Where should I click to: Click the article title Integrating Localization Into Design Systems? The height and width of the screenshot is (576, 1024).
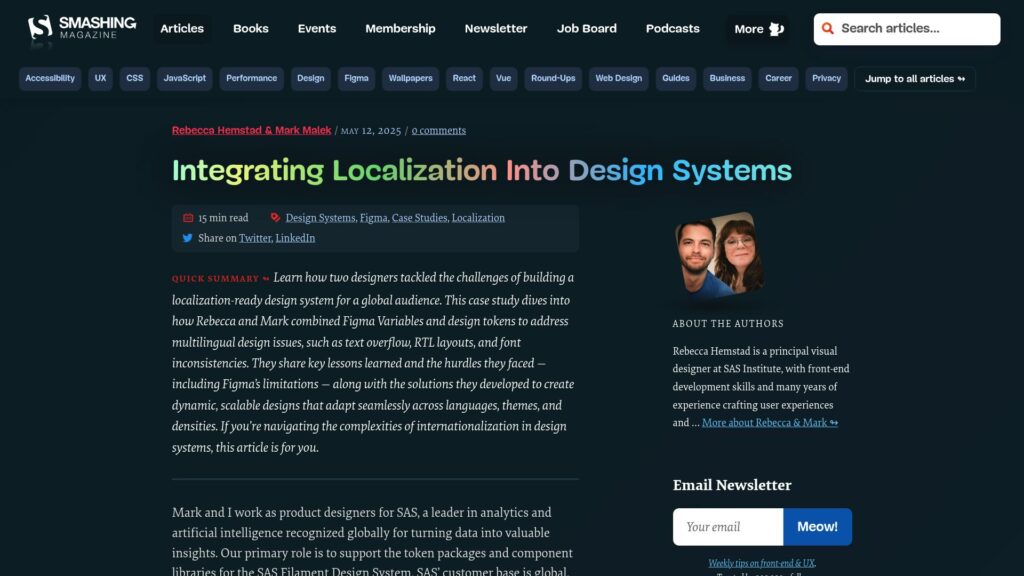coord(482,171)
